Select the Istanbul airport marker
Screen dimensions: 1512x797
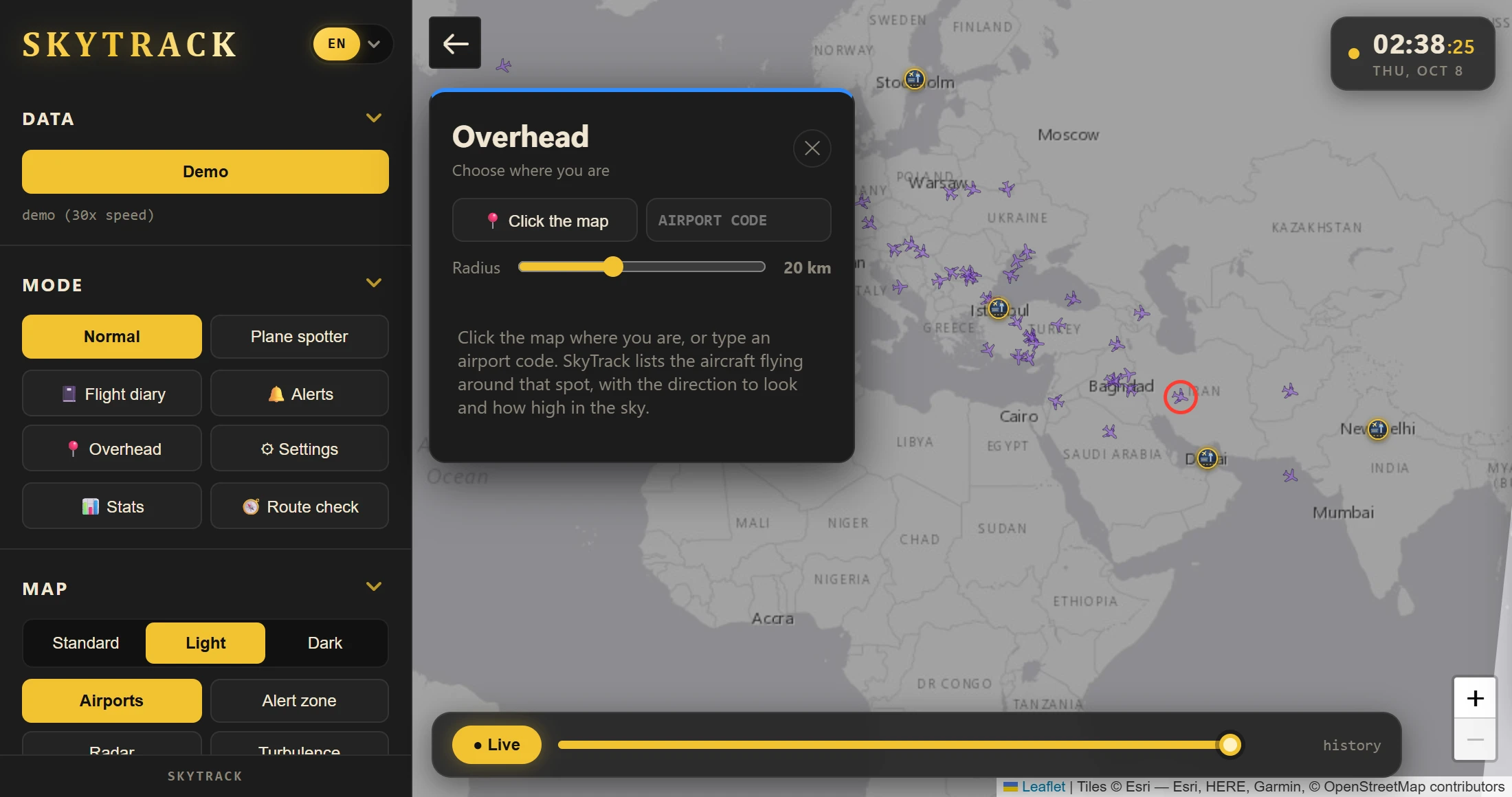pos(998,308)
